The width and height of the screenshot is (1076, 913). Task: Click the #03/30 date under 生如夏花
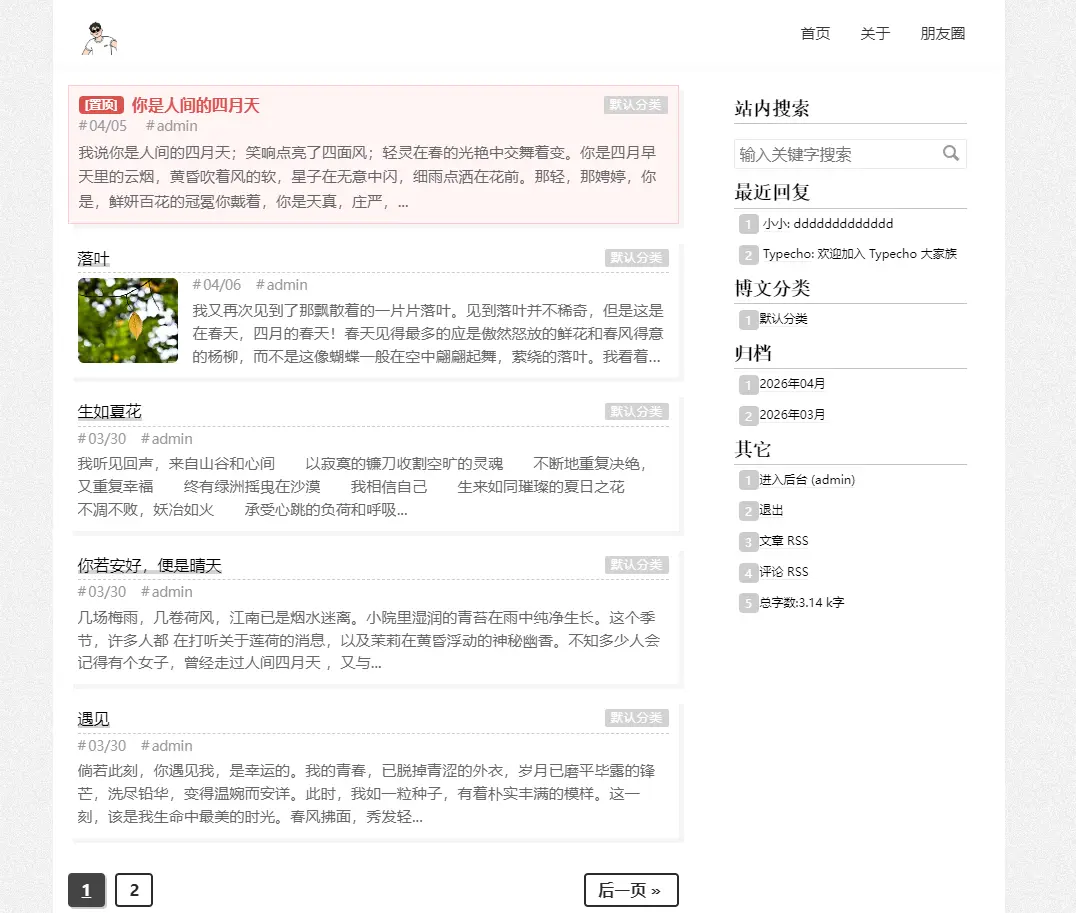[x=102, y=439]
